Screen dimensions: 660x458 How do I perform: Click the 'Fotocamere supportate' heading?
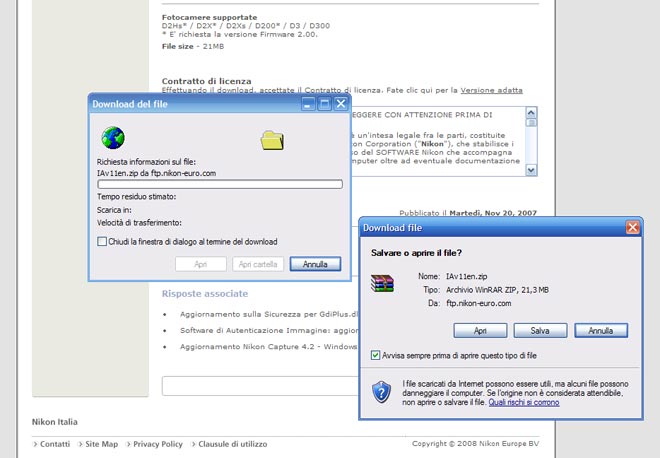click(x=209, y=17)
